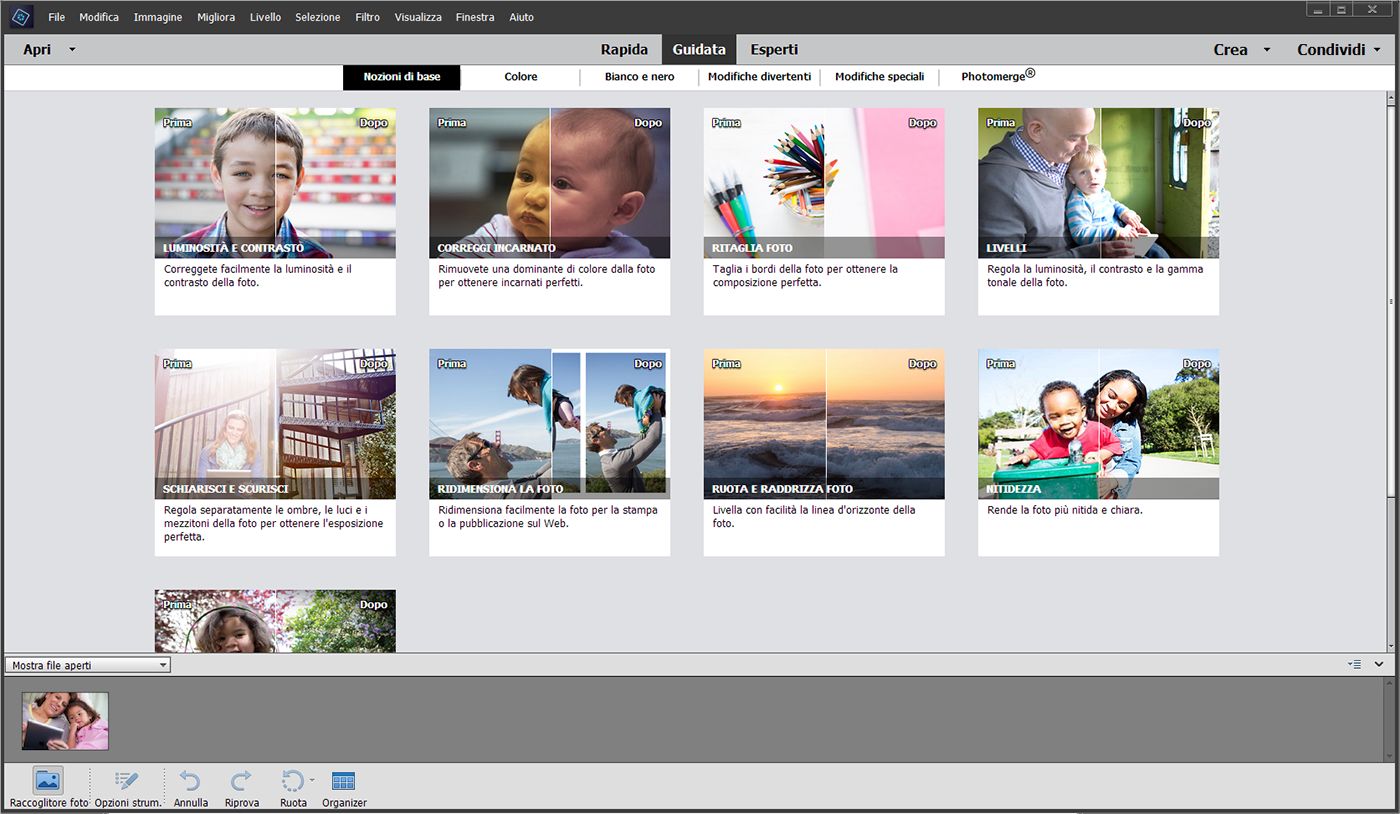The height and width of the screenshot is (814, 1400).
Task: Select the Modifiche divertenti category tab
Action: click(760, 77)
